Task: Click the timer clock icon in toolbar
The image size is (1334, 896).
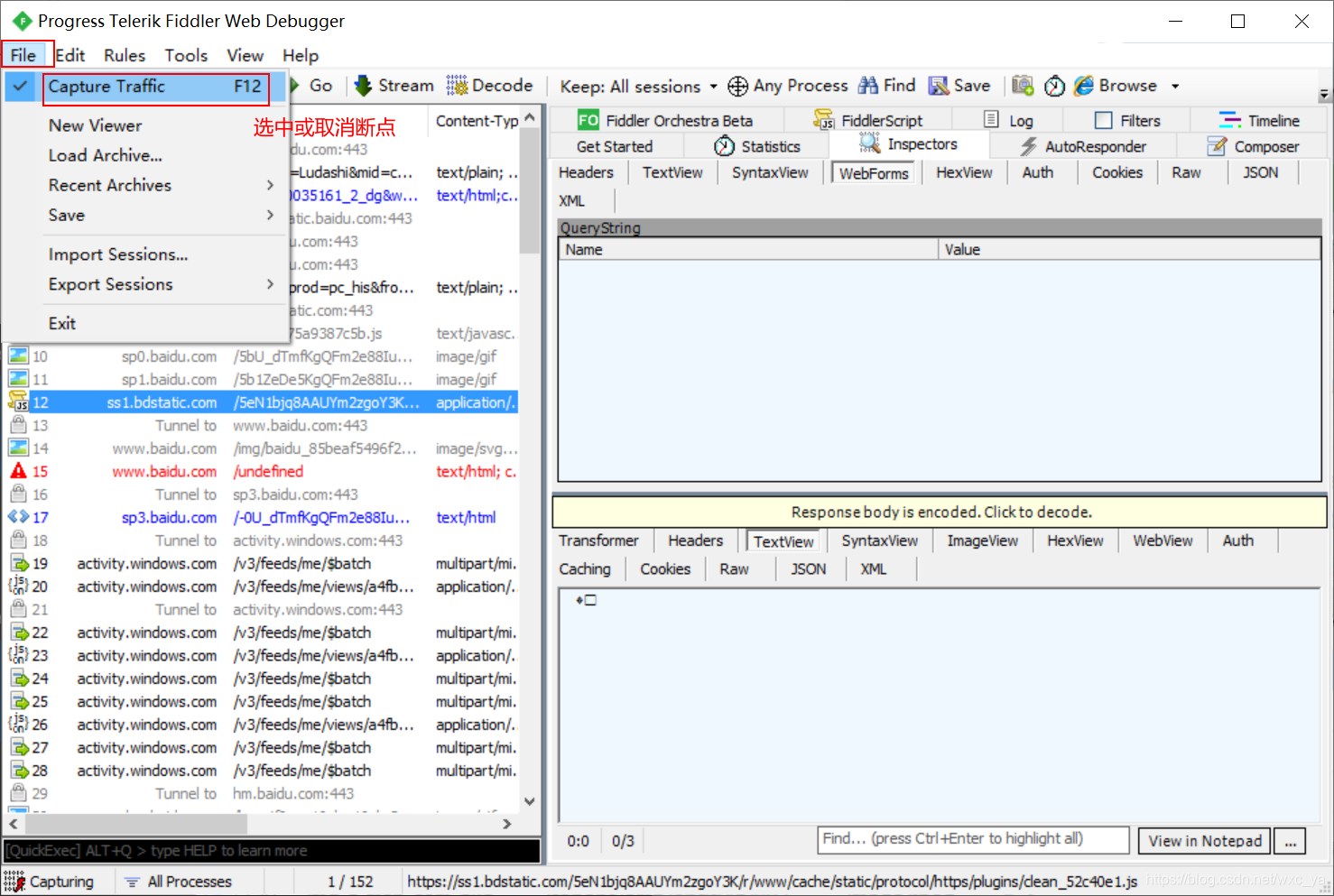Action: (1054, 86)
